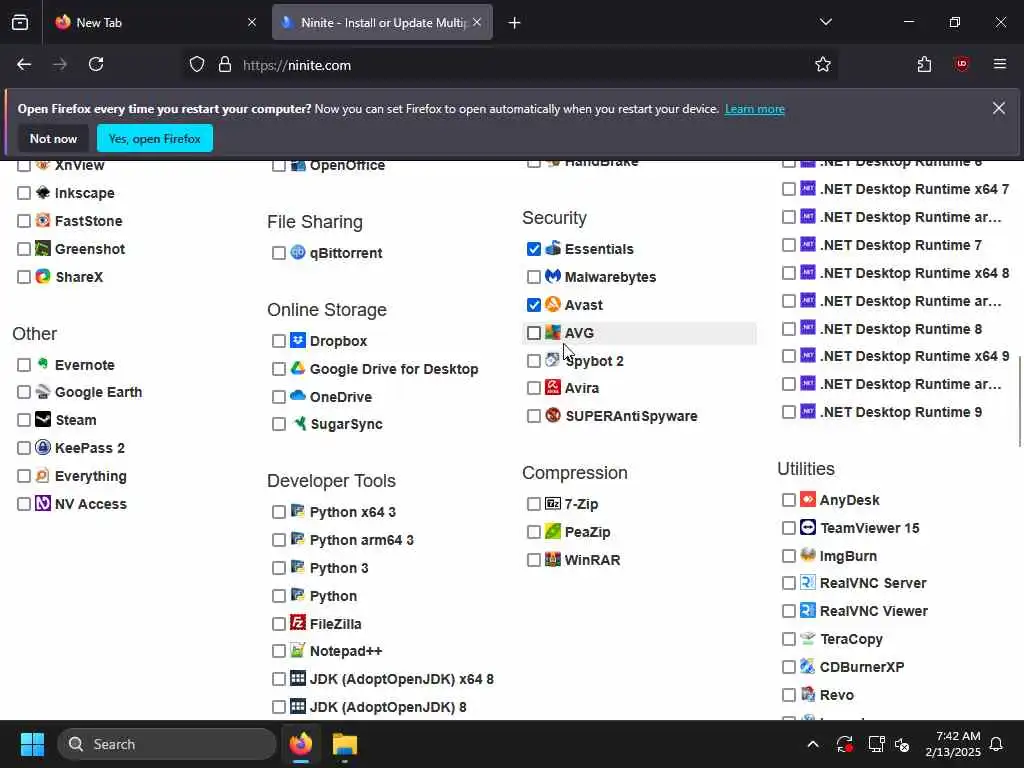This screenshot has height=768, width=1024.
Task: Click the AnyDesk icon
Action: [808, 500]
